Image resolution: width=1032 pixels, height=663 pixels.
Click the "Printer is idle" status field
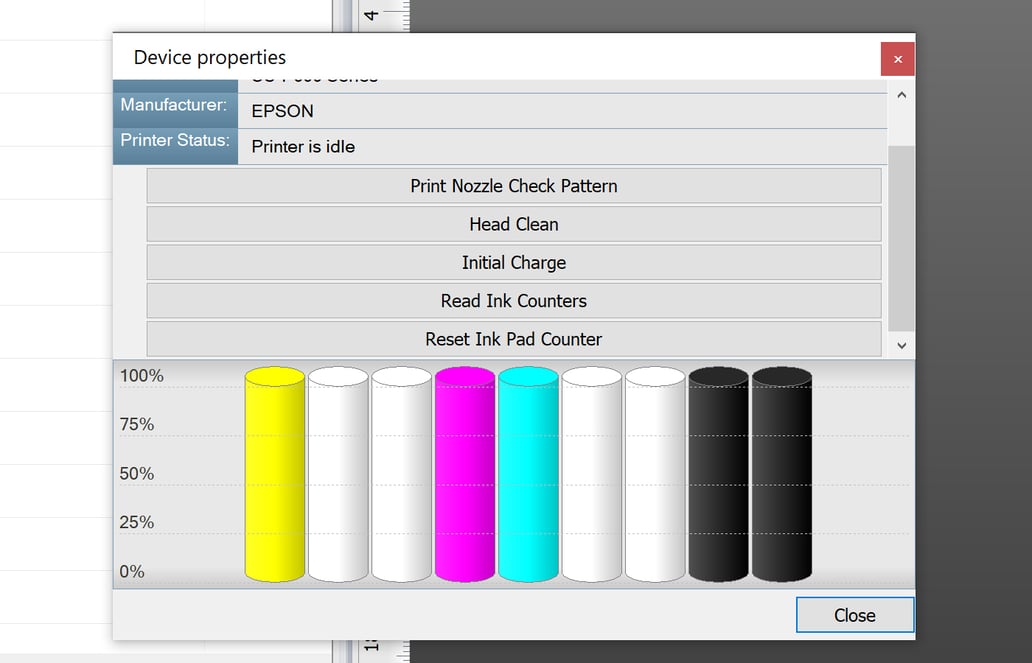click(560, 147)
